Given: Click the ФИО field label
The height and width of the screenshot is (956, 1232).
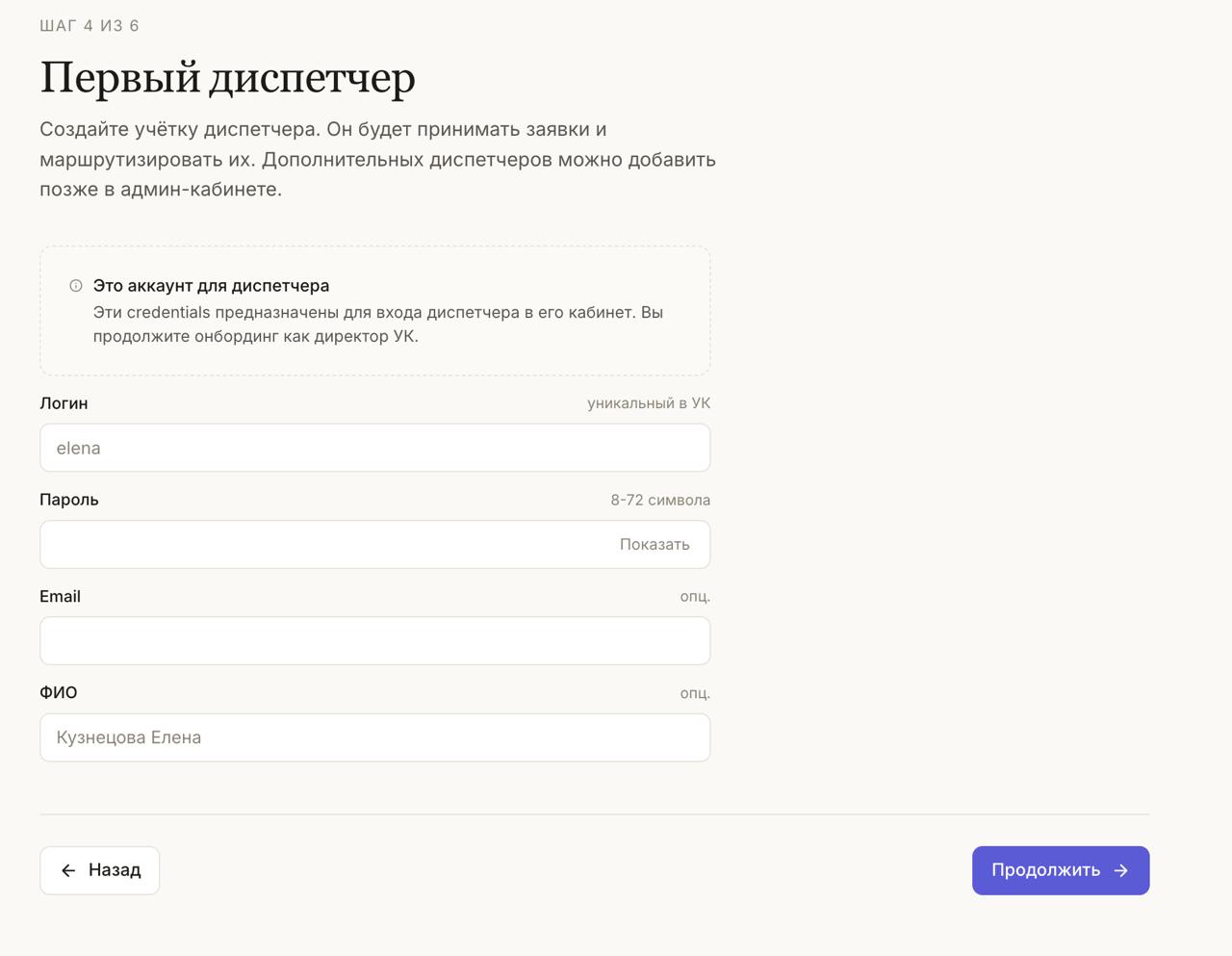Looking at the screenshot, I should point(59,693).
